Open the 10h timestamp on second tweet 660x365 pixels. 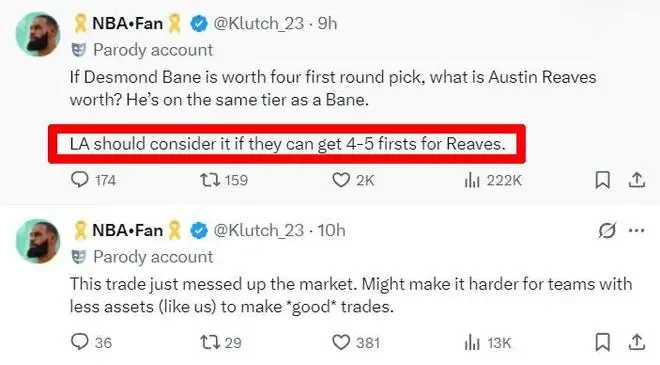(x=332, y=230)
